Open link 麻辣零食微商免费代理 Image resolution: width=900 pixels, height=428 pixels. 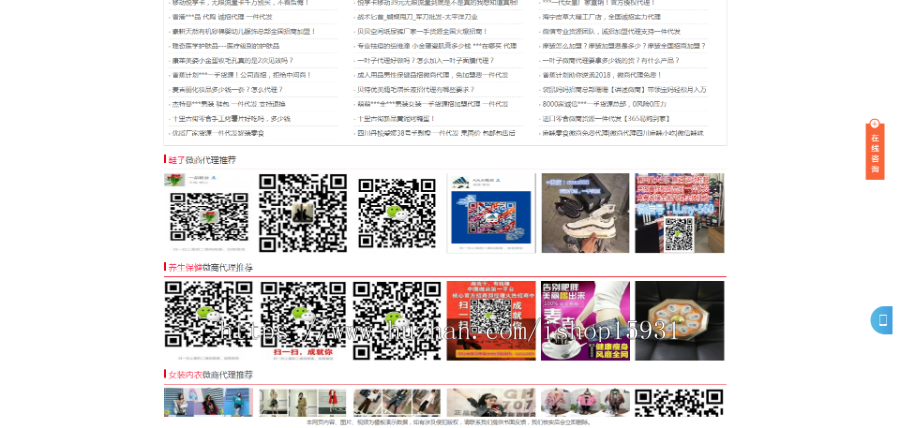pos(623,133)
